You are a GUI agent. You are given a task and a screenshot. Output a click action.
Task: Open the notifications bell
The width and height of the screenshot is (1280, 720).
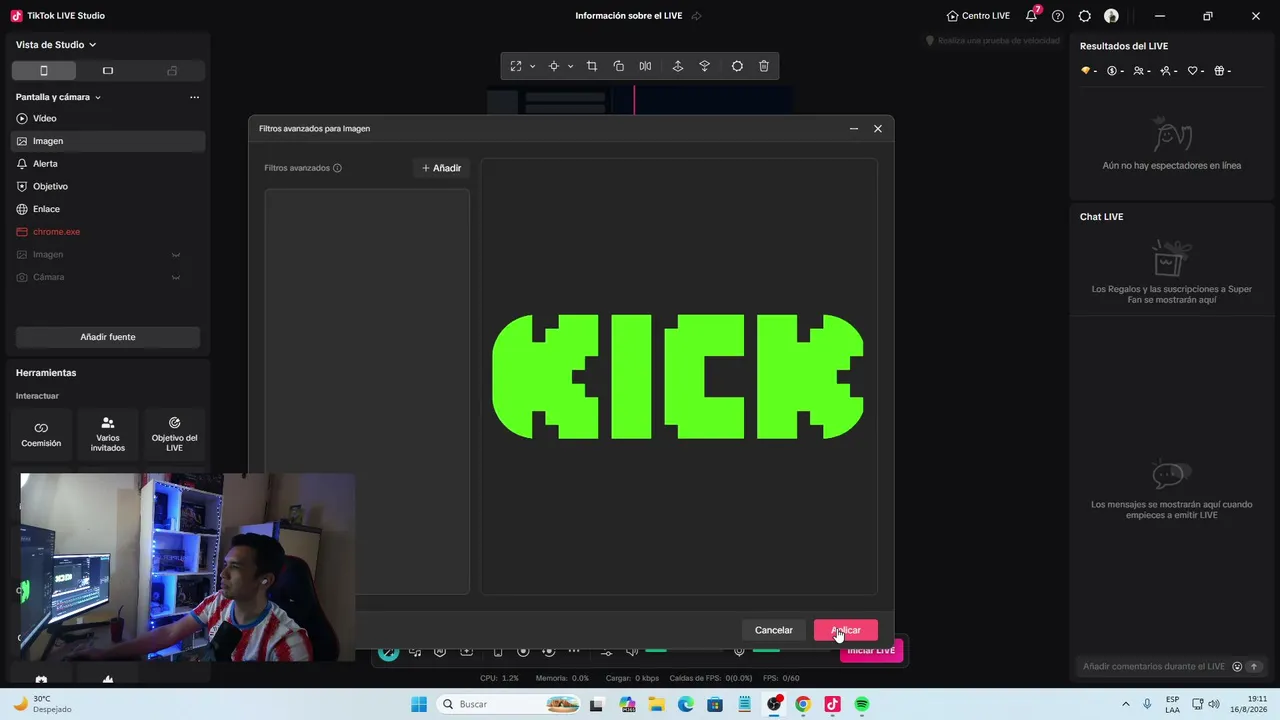[1032, 16]
